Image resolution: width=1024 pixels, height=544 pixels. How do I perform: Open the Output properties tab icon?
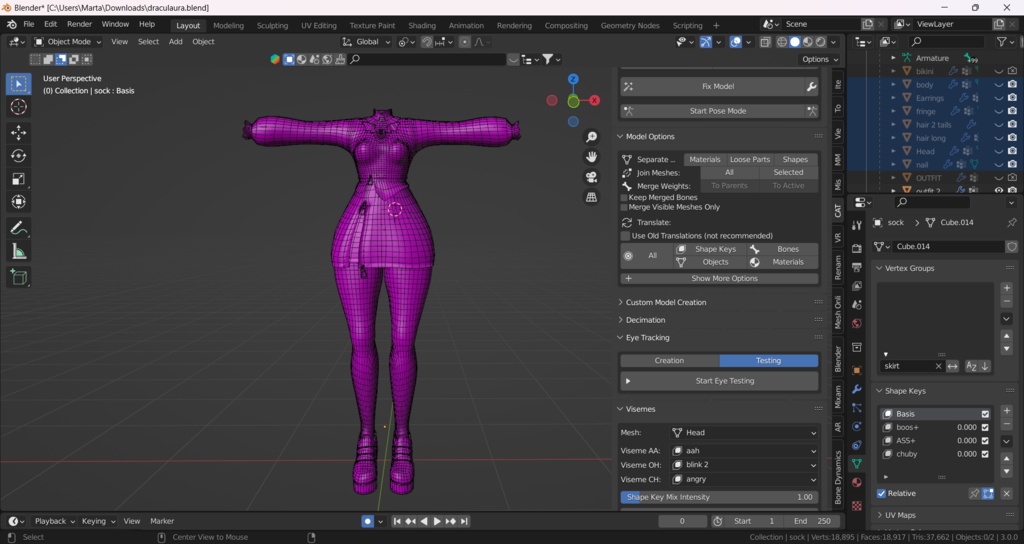click(x=857, y=267)
